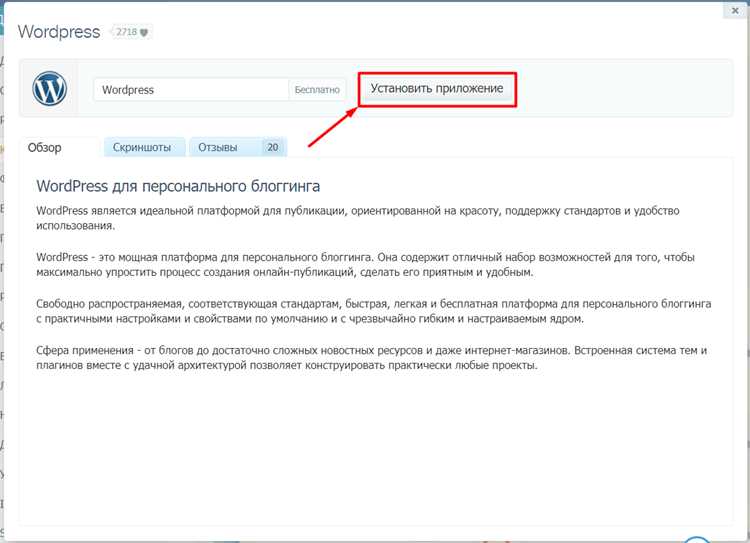Click the heading WordPress для персонального блоггинга
Image resolution: width=750 pixels, height=543 pixels.
(x=178, y=186)
